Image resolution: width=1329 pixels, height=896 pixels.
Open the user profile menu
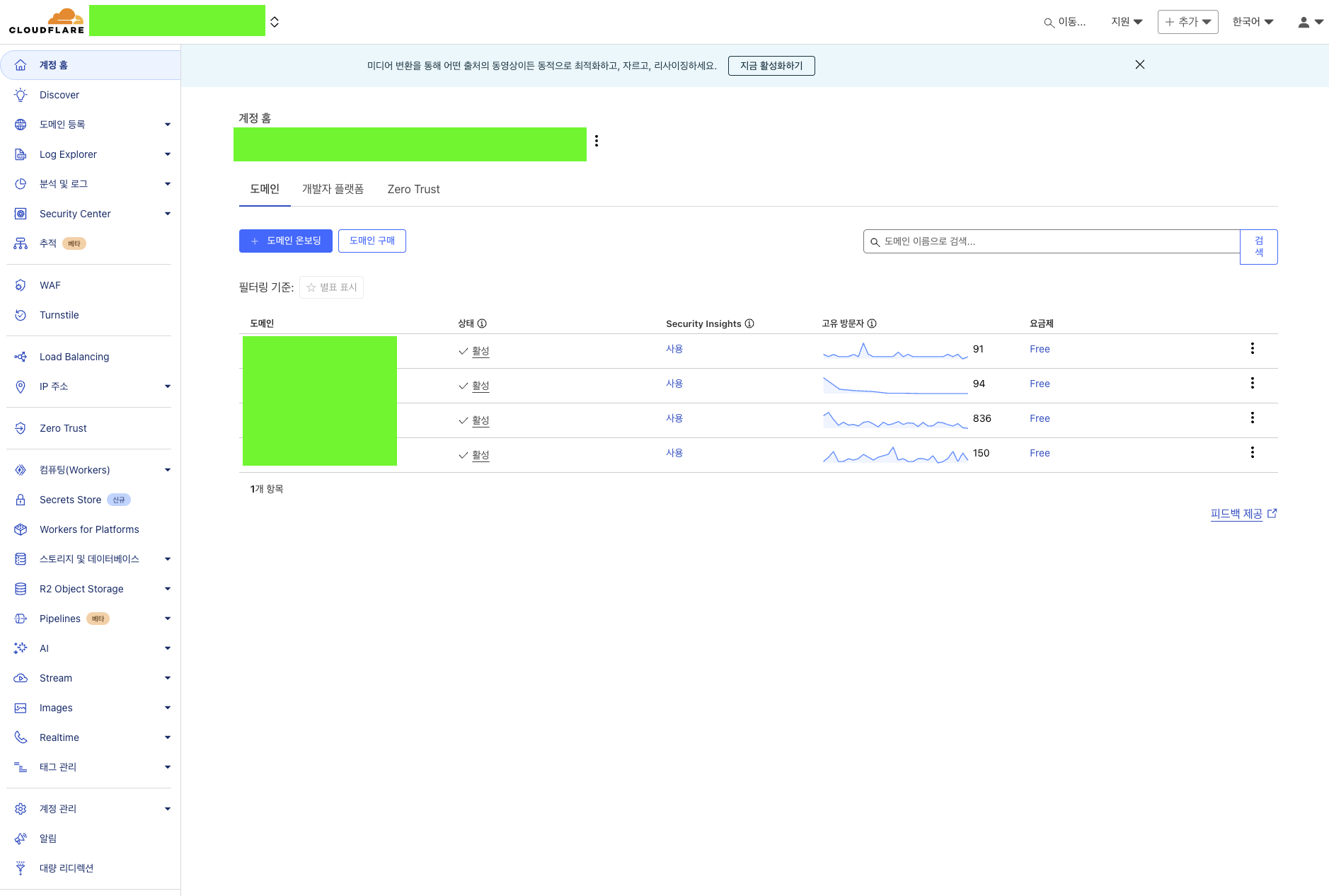1311,22
